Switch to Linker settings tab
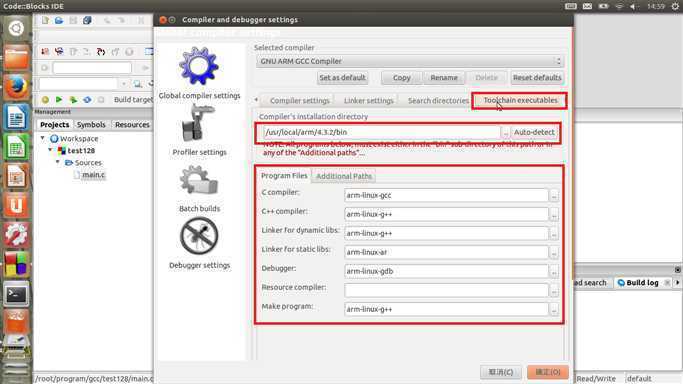This screenshot has height=384, width=683. point(369,101)
